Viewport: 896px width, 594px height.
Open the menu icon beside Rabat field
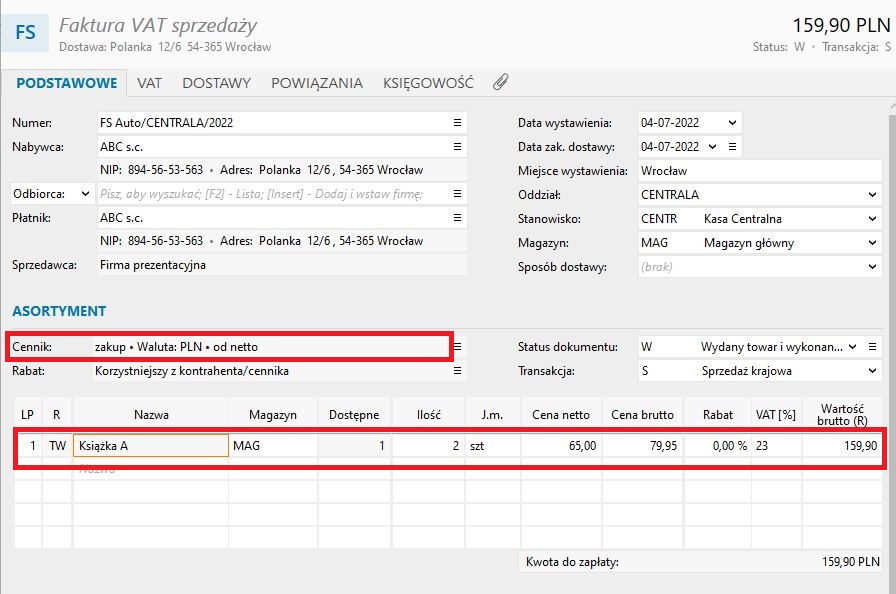(x=457, y=371)
